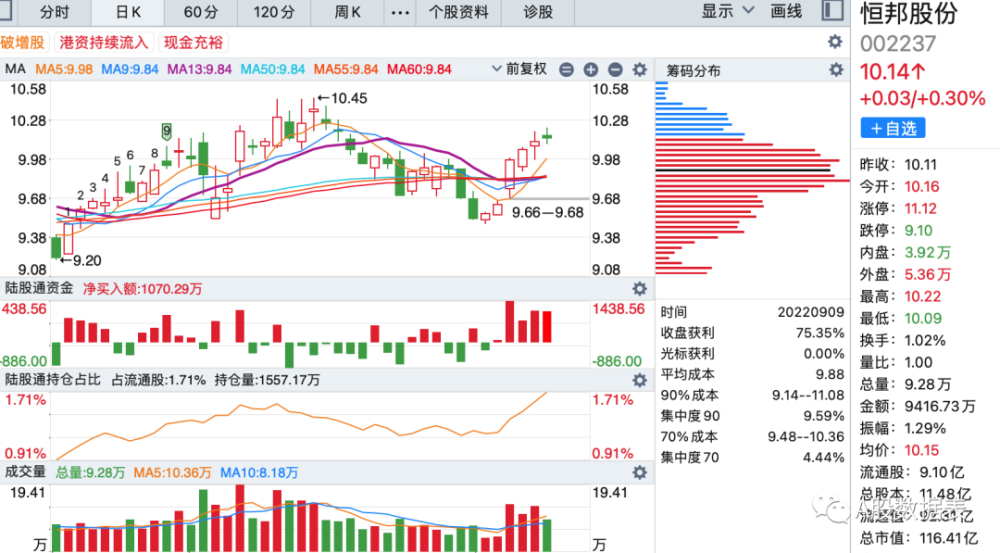
Task: Open 筹码分布 panel settings gear
Action: point(836,70)
